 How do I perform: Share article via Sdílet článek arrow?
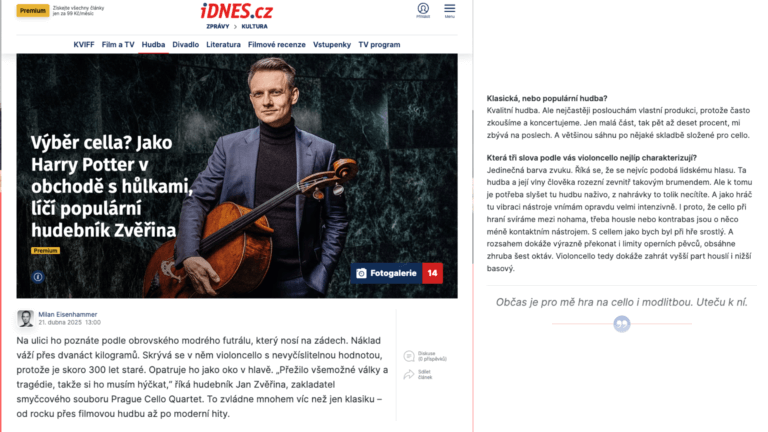[409, 375]
